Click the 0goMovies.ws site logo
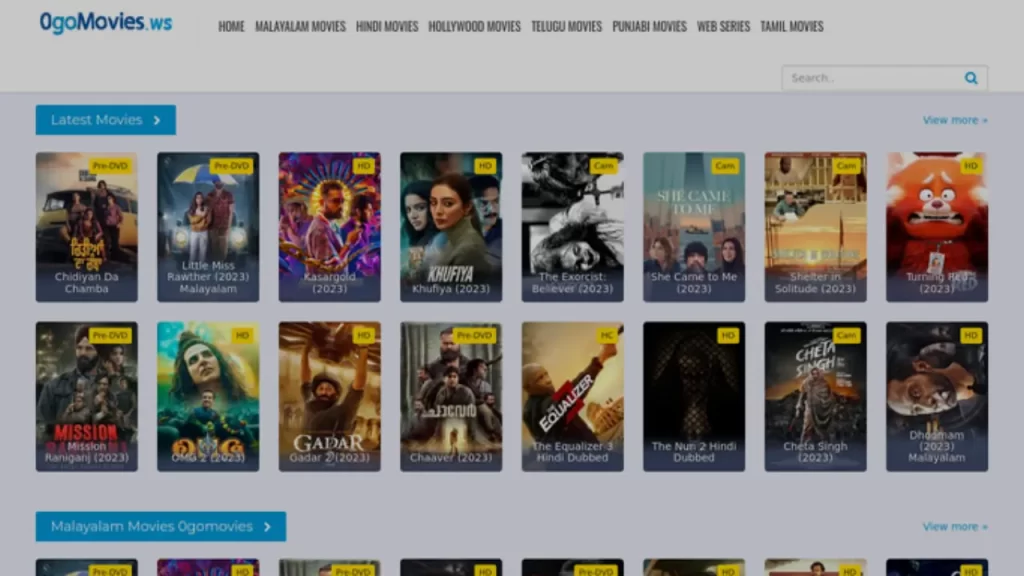 click(x=106, y=22)
